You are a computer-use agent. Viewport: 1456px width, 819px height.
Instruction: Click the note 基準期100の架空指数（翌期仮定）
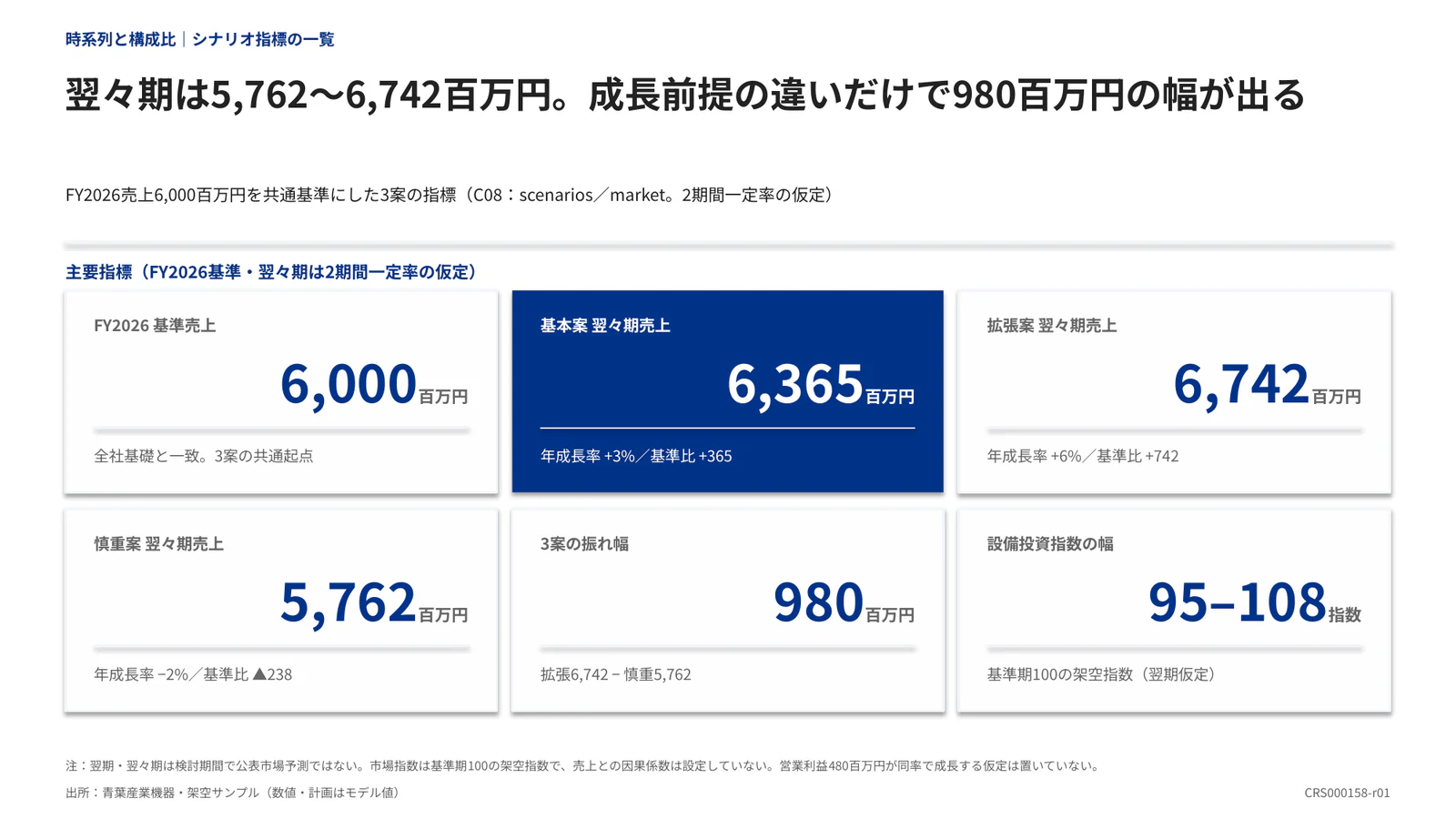1105,674
